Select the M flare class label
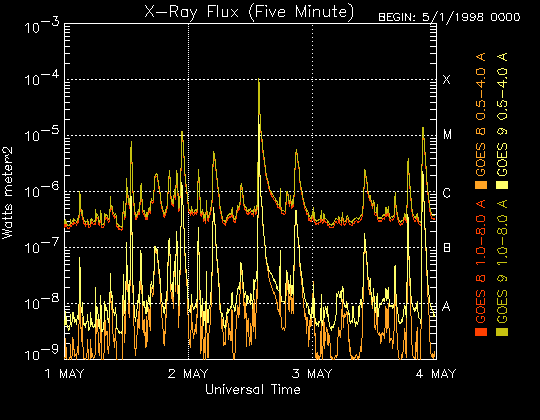The image size is (540, 420). click(x=447, y=135)
